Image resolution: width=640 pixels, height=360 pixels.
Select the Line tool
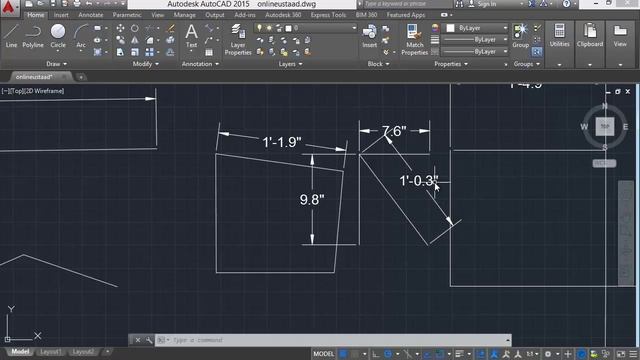[x=11, y=36]
